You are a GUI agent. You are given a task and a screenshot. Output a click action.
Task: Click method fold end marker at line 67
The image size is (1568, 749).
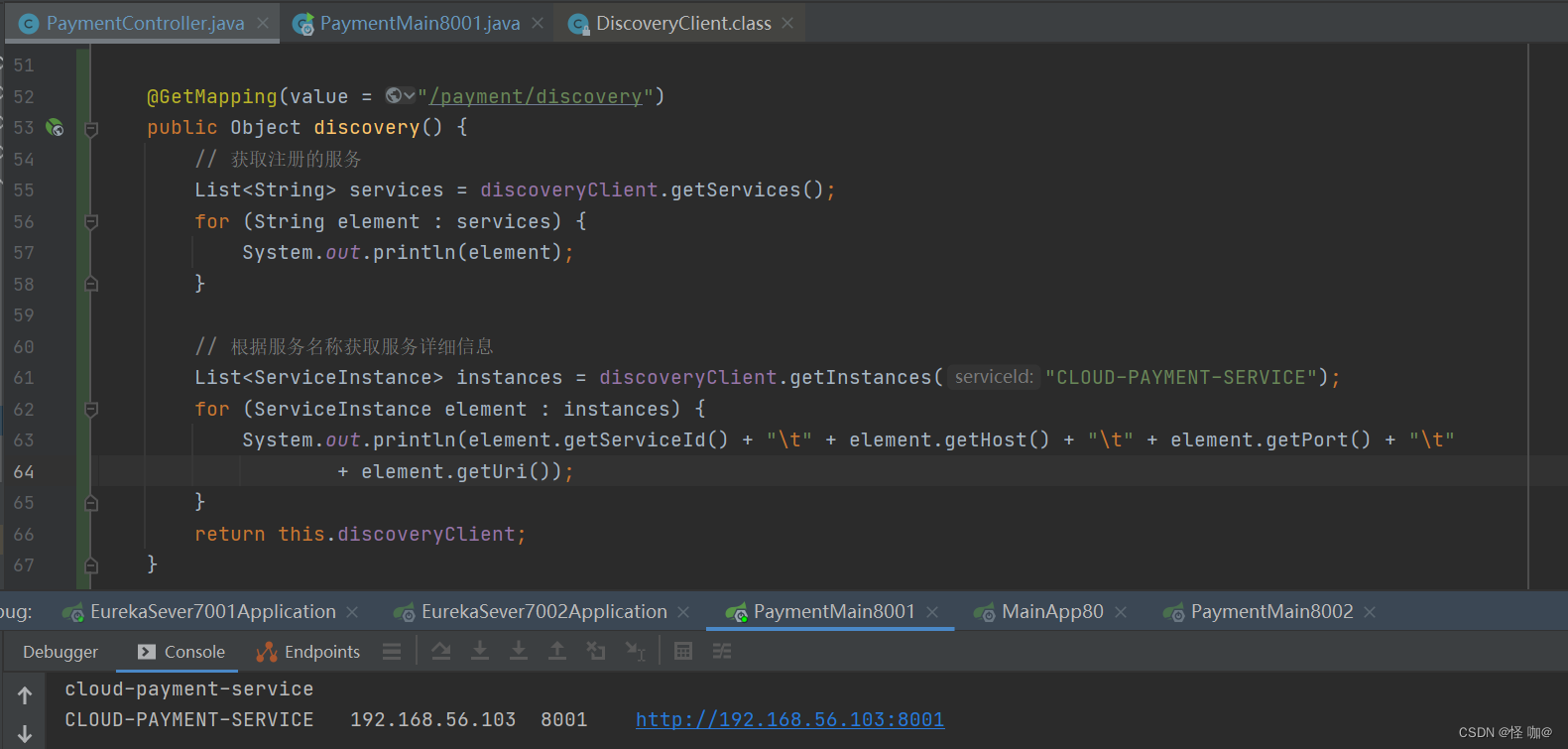tap(91, 565)
